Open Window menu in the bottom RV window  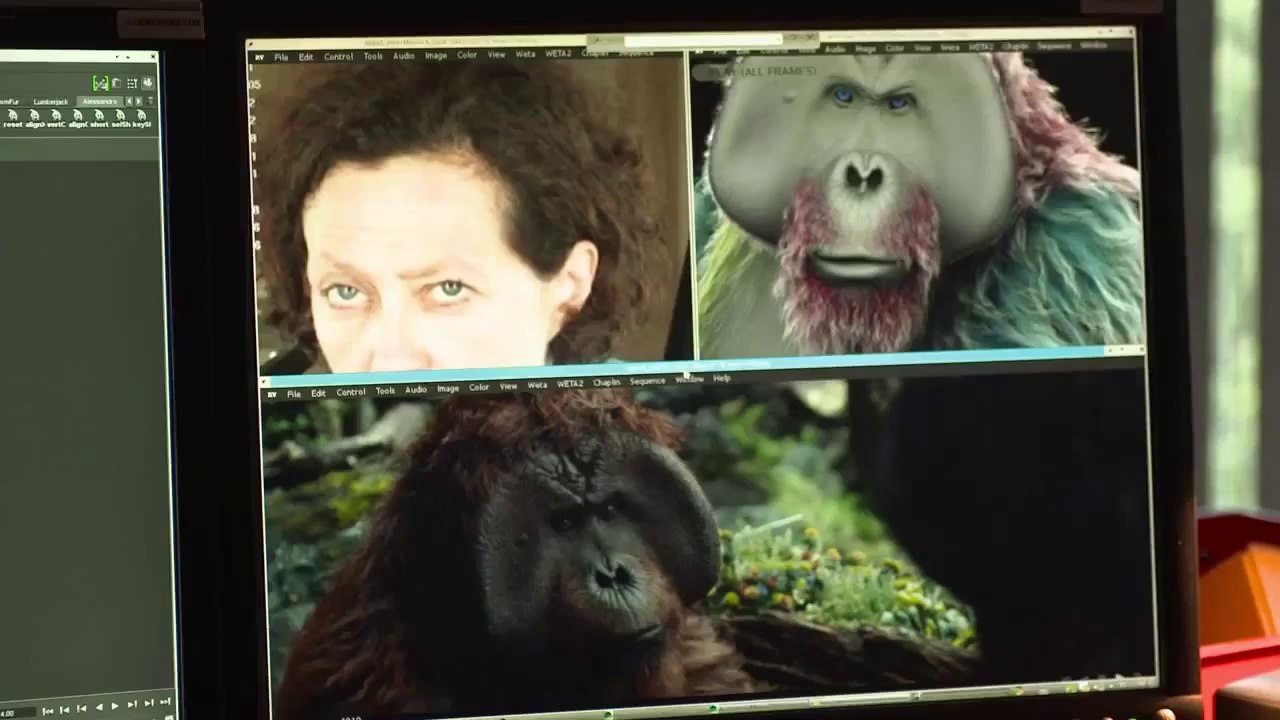(x=690, y=379)
